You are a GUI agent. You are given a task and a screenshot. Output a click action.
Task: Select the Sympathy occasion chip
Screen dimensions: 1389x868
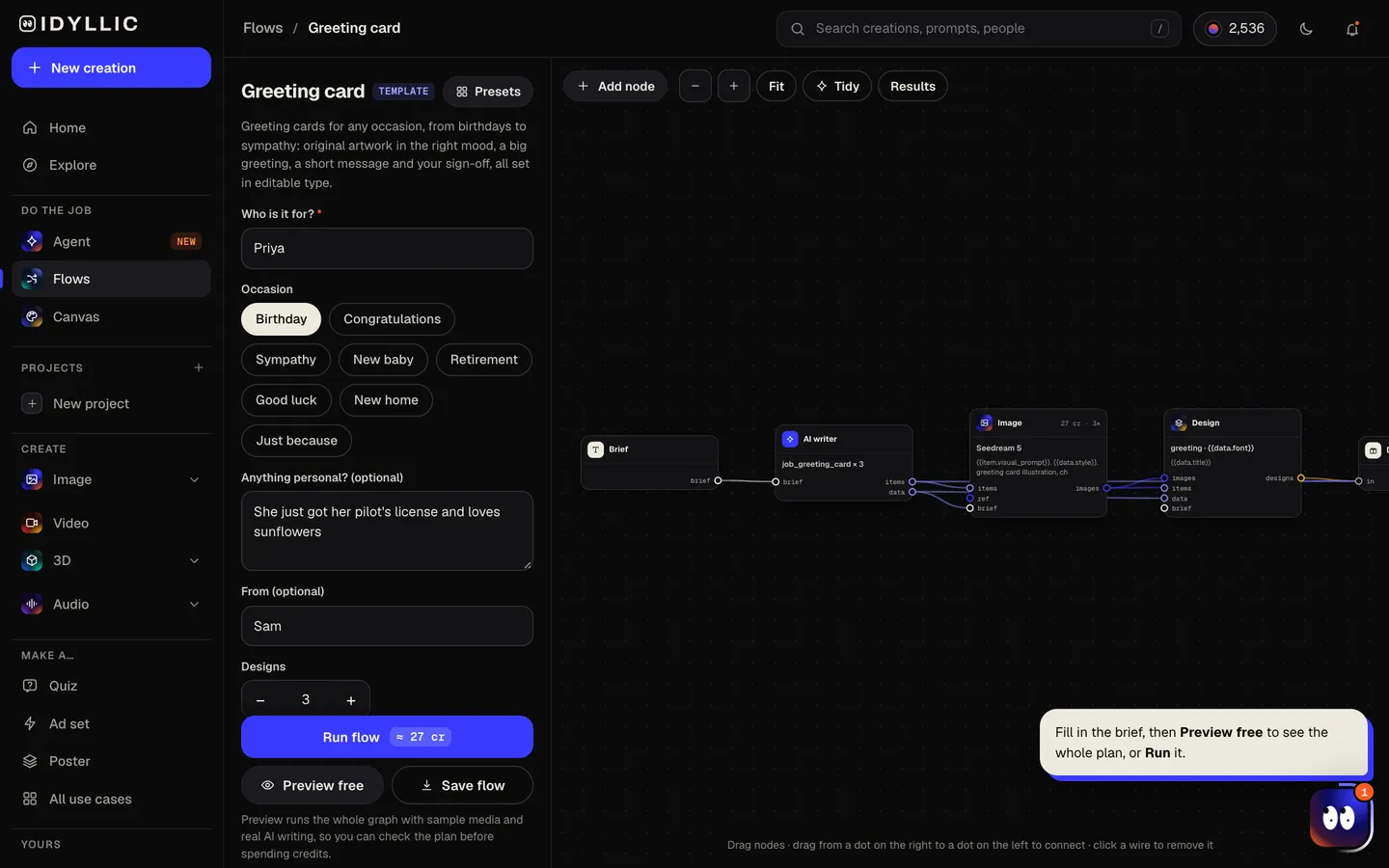286,360
